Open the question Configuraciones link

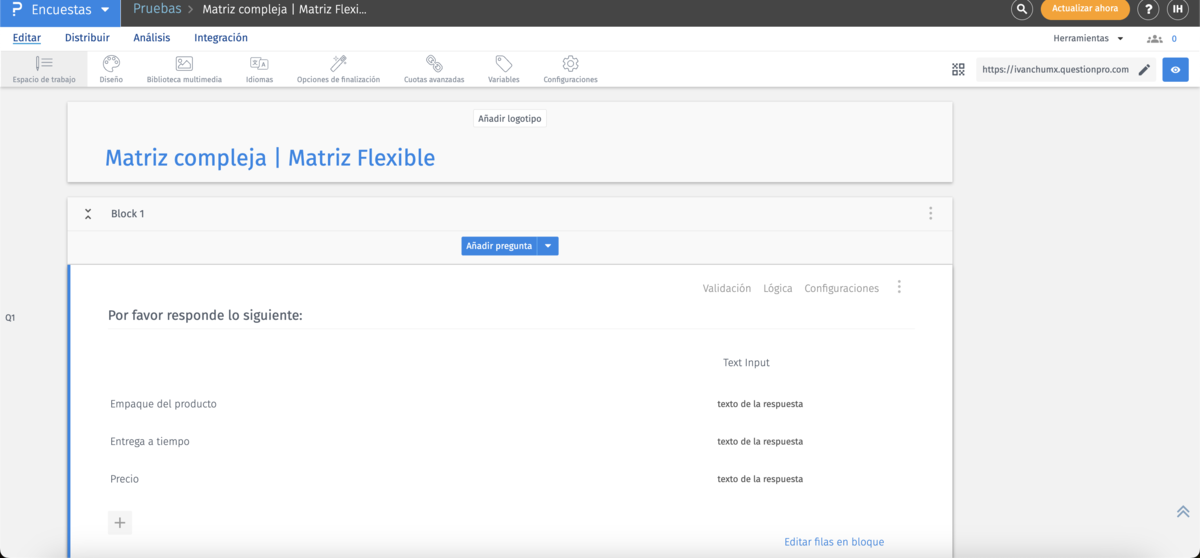tap(842, 288)
